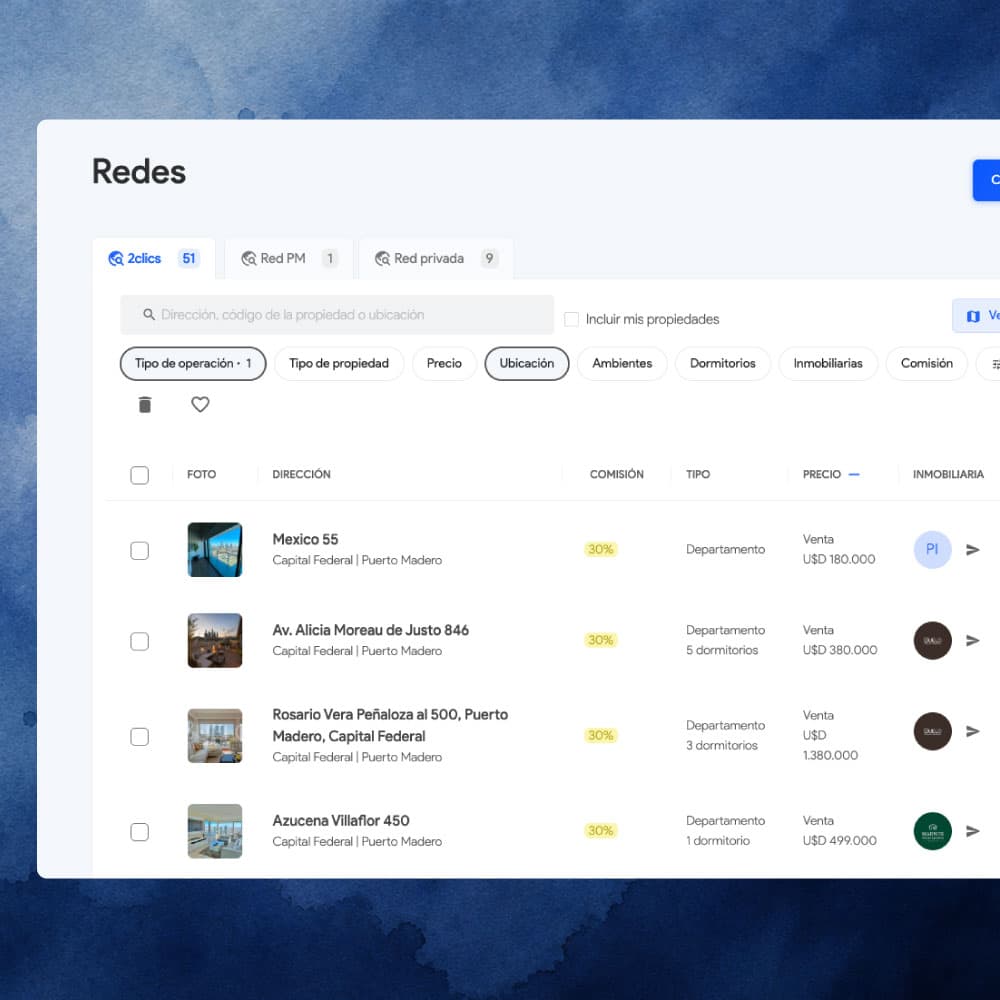Click the green agency logo for Azucena Villaflor
The width and height of the screenshot is (1000, 1000).
932,830
